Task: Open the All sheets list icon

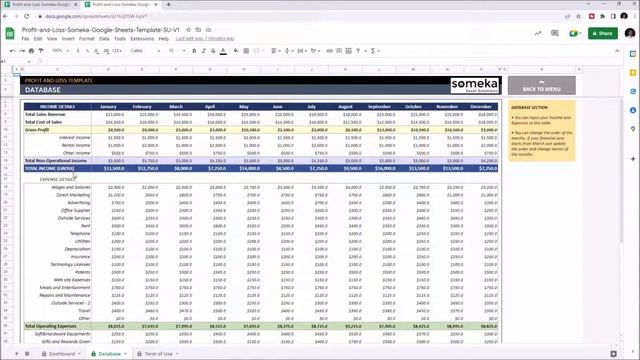Action: (x=27, y=354)
